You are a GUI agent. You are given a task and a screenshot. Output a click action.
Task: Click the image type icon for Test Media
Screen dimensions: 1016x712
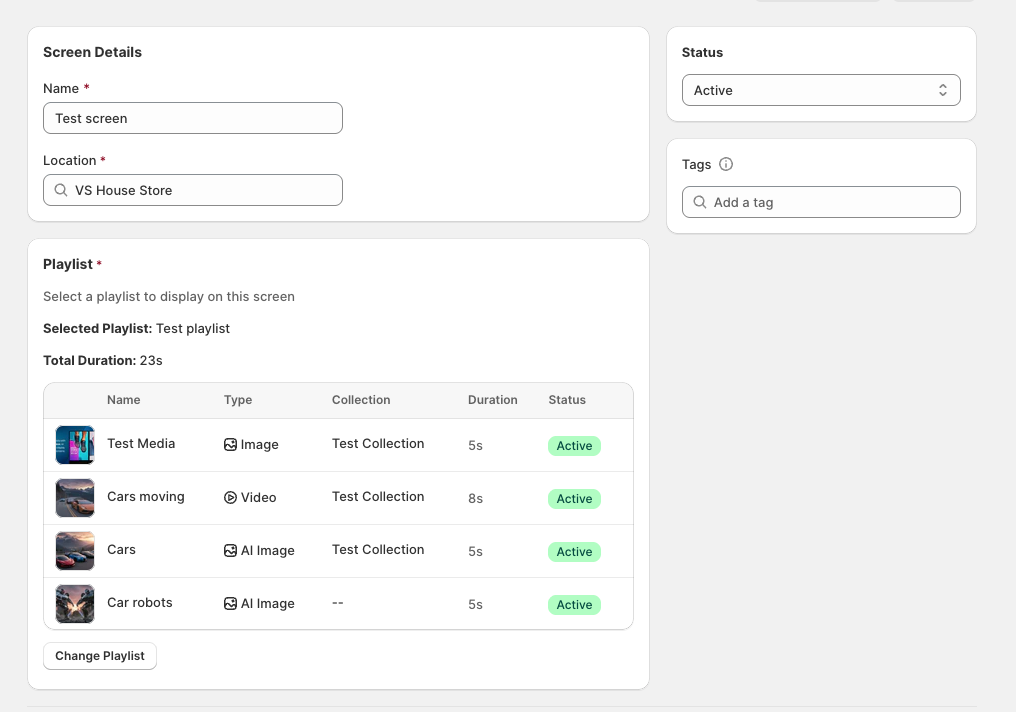(230, 444)
